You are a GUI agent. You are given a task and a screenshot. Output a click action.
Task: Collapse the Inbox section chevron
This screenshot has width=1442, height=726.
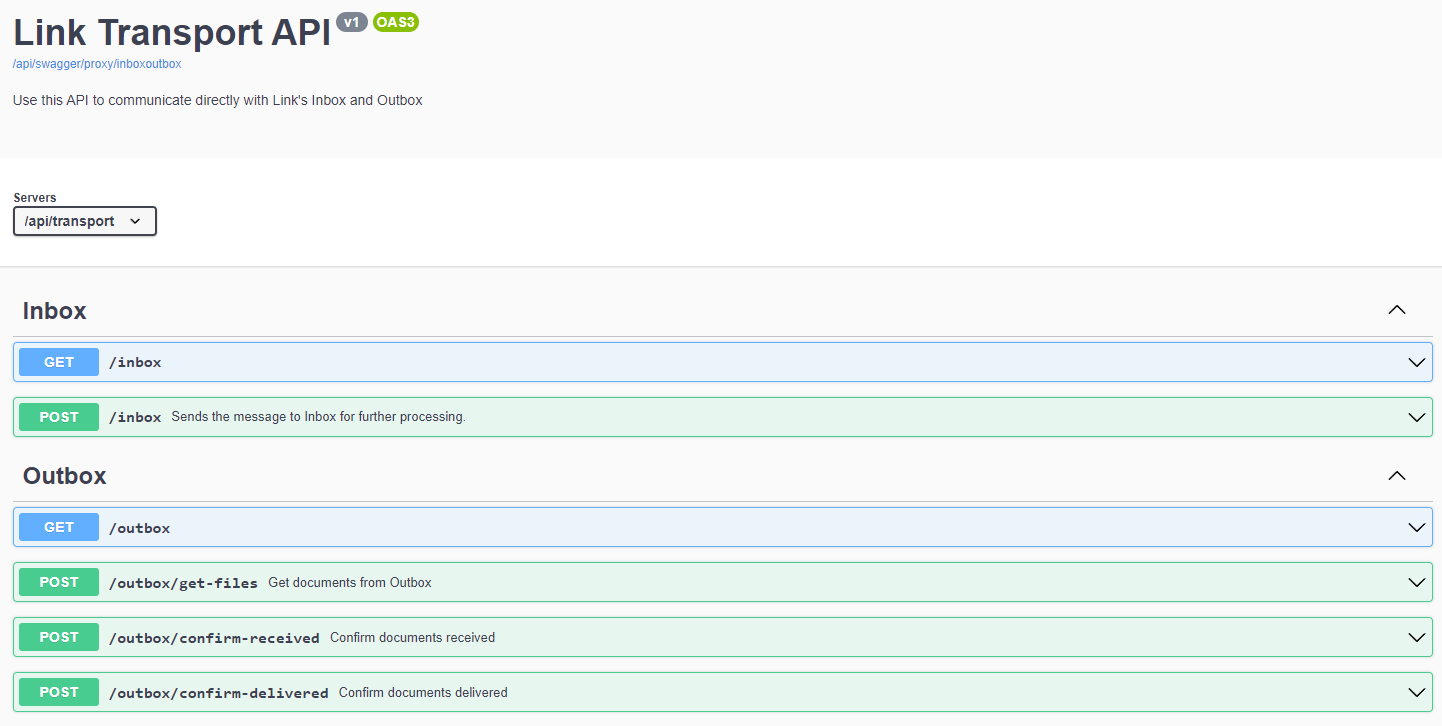click(1397, 310)
